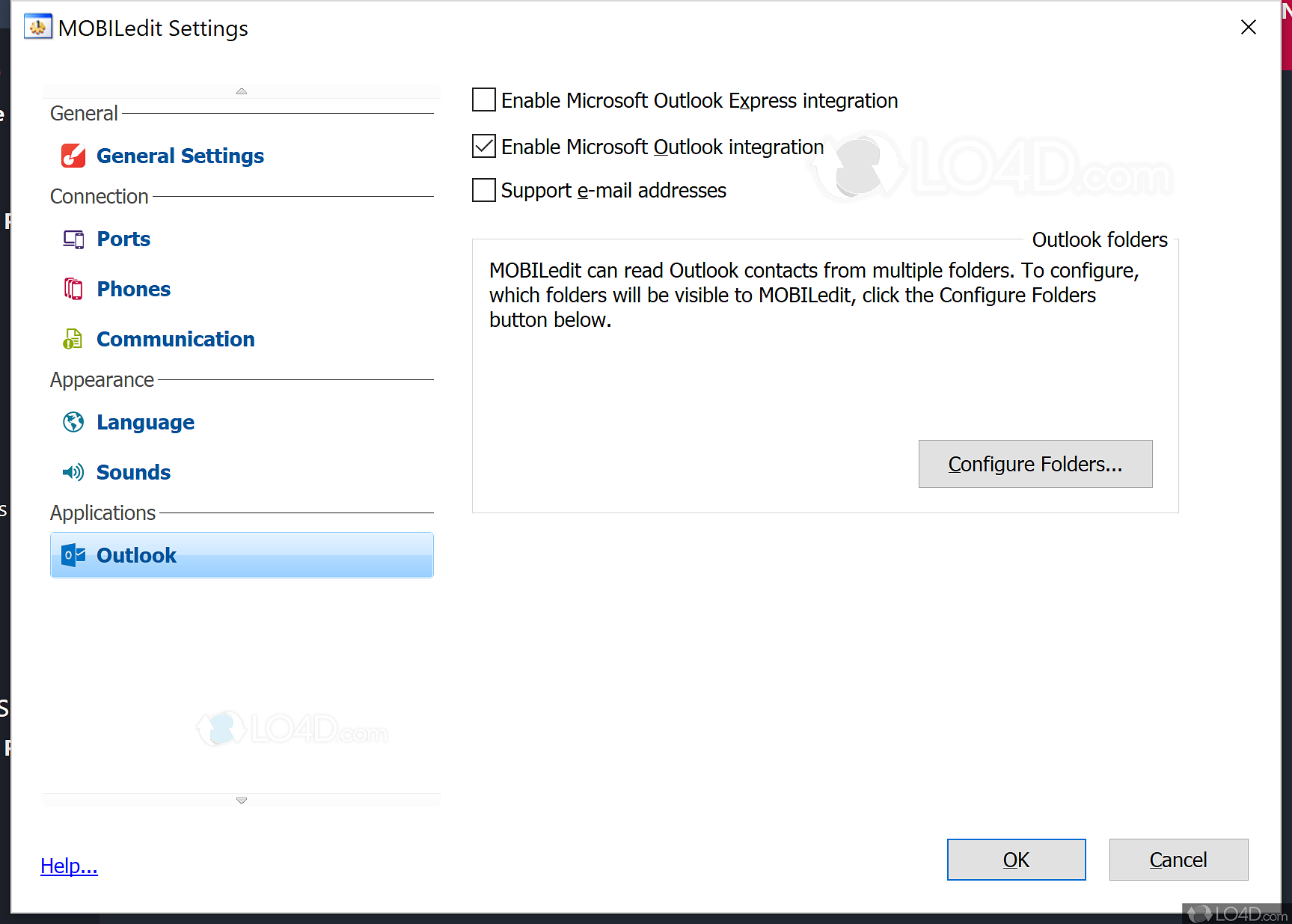The image size is (1292, 924).
Task: Uncheck Enable Microsoft Outlook integration
Action: (x=484, y=147)
